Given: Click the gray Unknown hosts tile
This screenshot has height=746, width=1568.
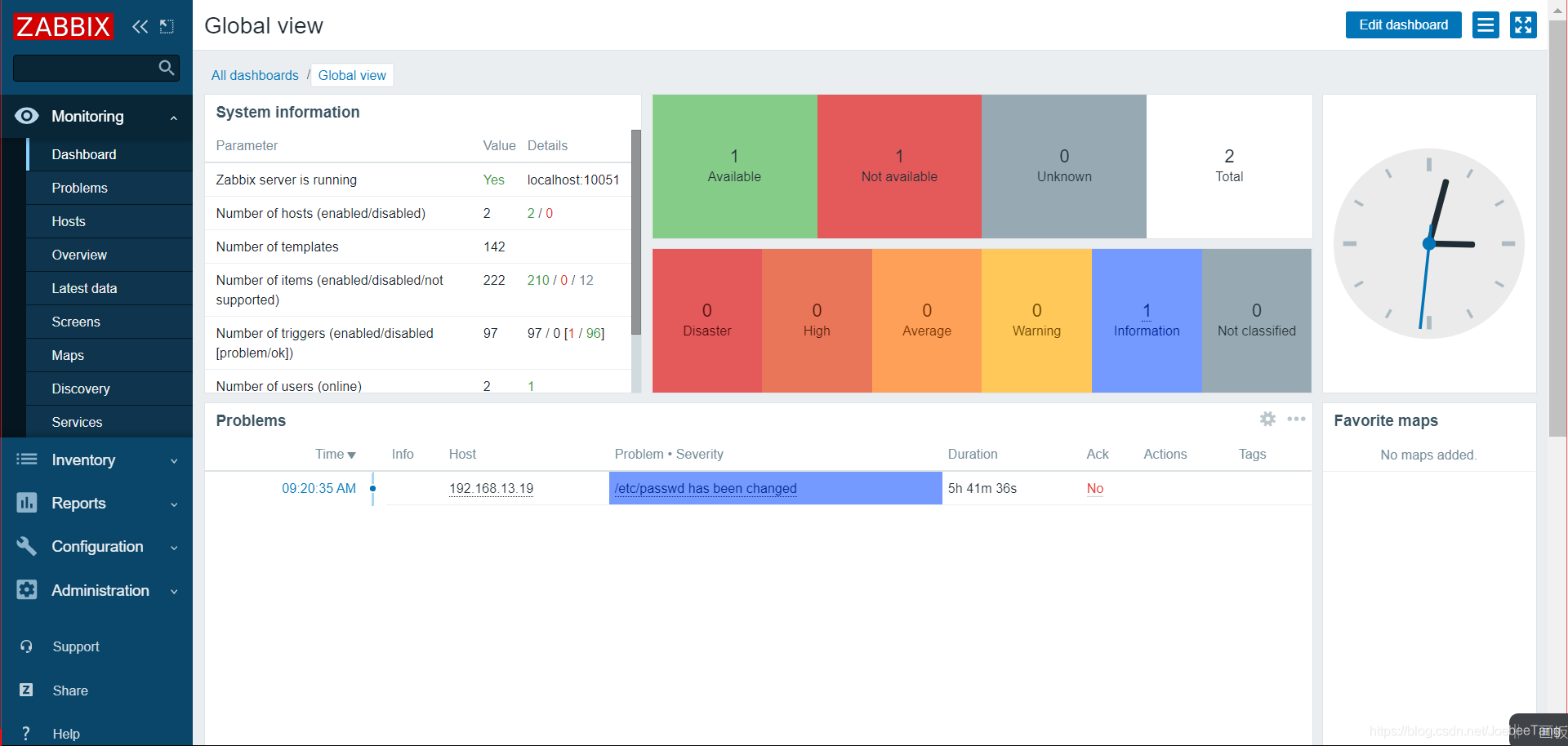Looking at the screenshot, I should (1064, 167).
